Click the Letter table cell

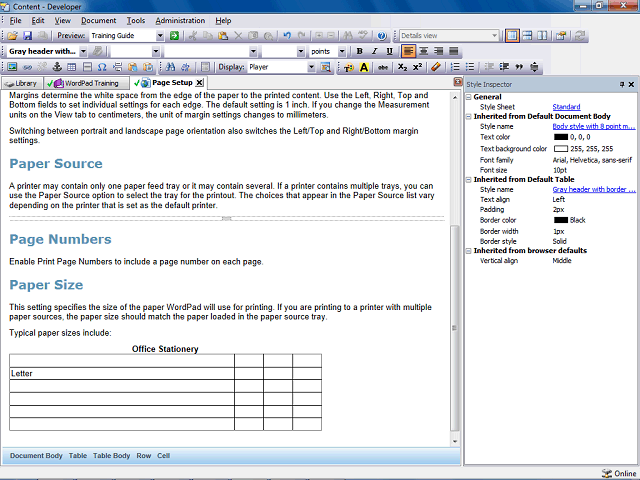[122, 374]
